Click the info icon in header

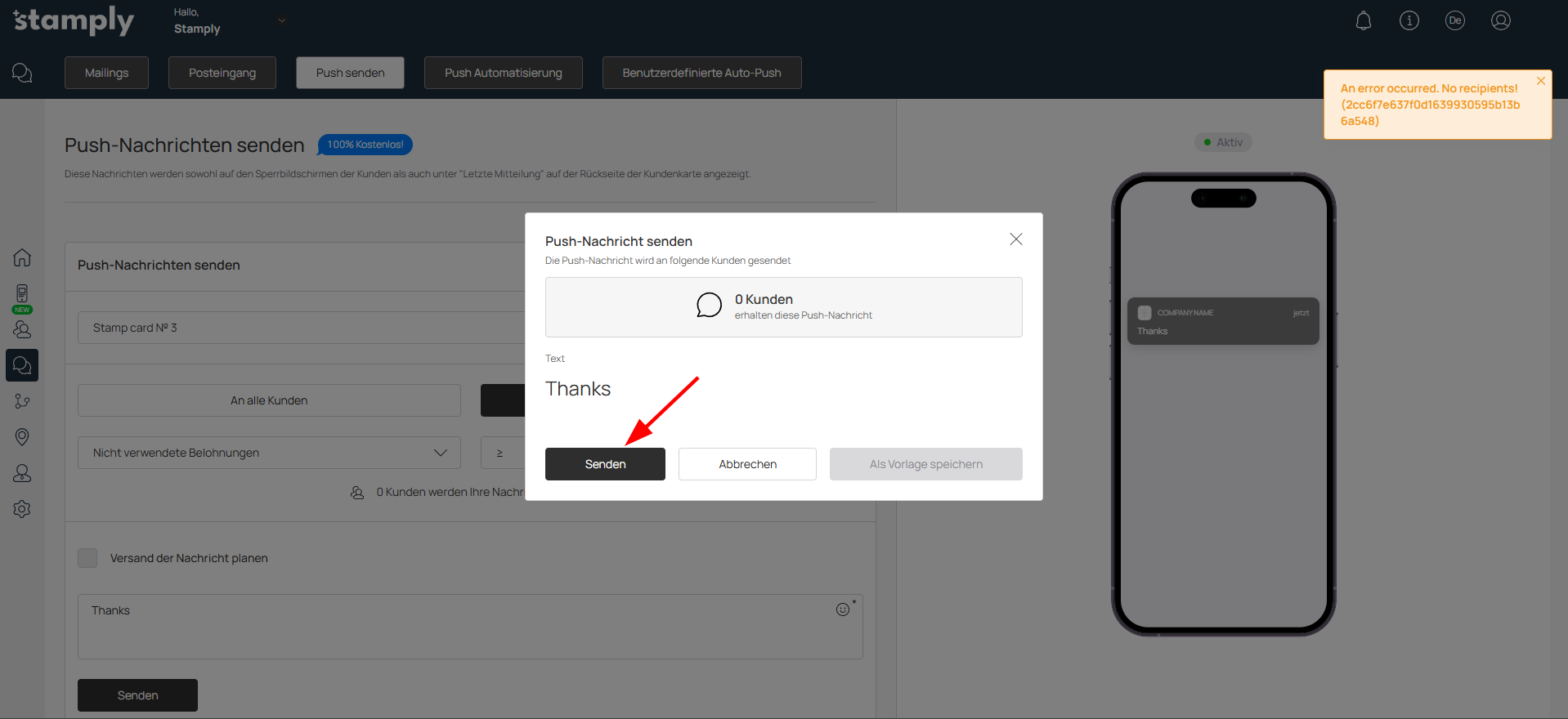click(1409, 21)
